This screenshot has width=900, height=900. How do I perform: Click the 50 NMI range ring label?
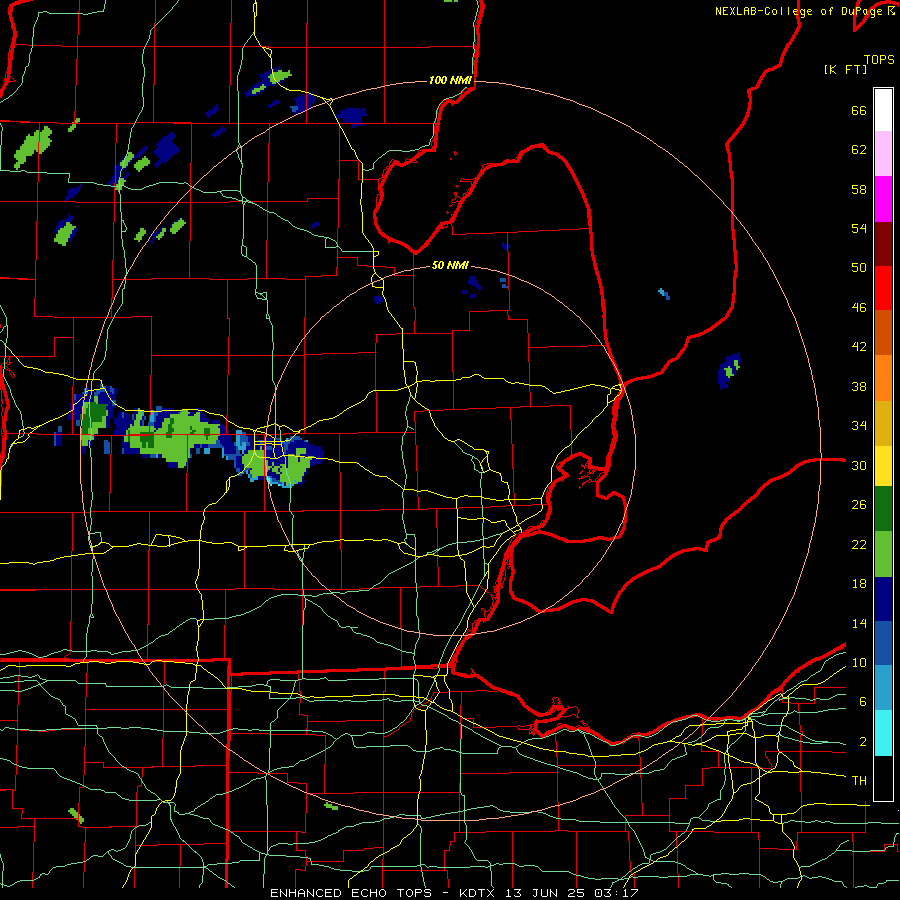pos(450,265)
